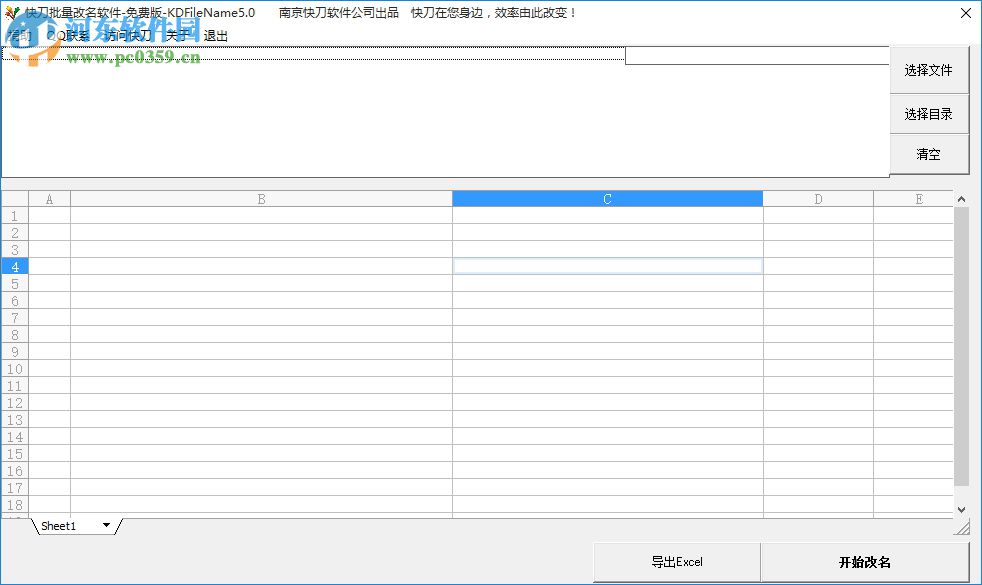982x585 pixels.
Task: Click the 选择目录 button to pick a folder
Action: pyautogui.click(x=929, y=113)
